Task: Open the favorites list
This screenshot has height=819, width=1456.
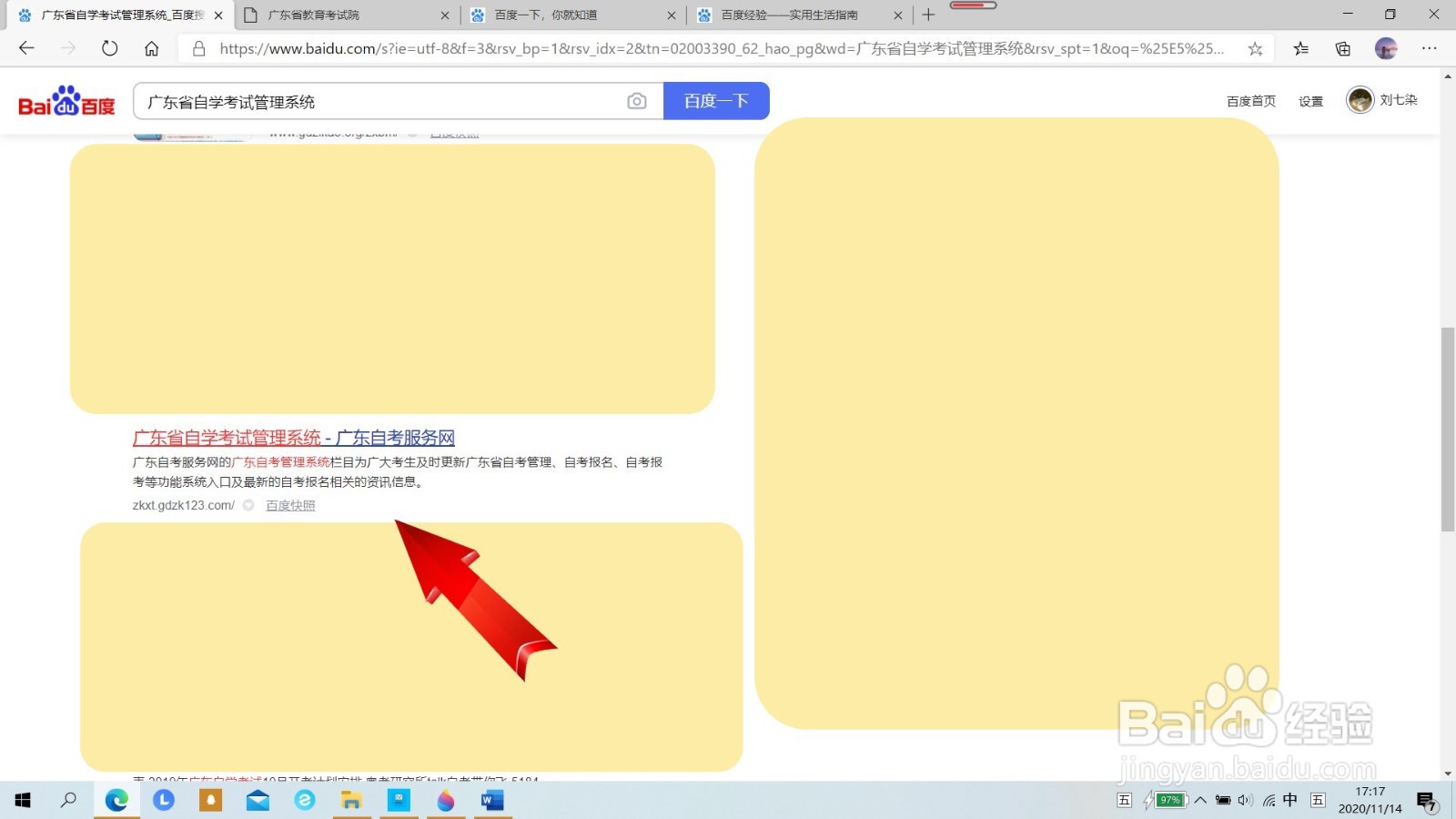Action: pyautogui.click(x=1301, y=49)
